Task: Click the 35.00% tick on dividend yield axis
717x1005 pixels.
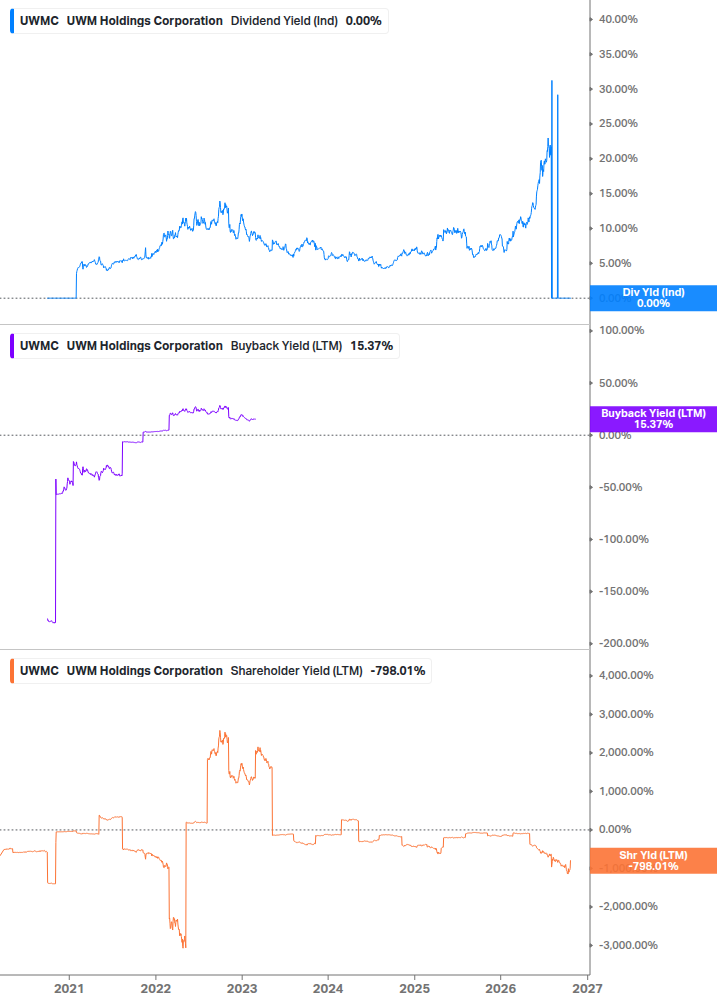Action: click(x=618, y=54)
